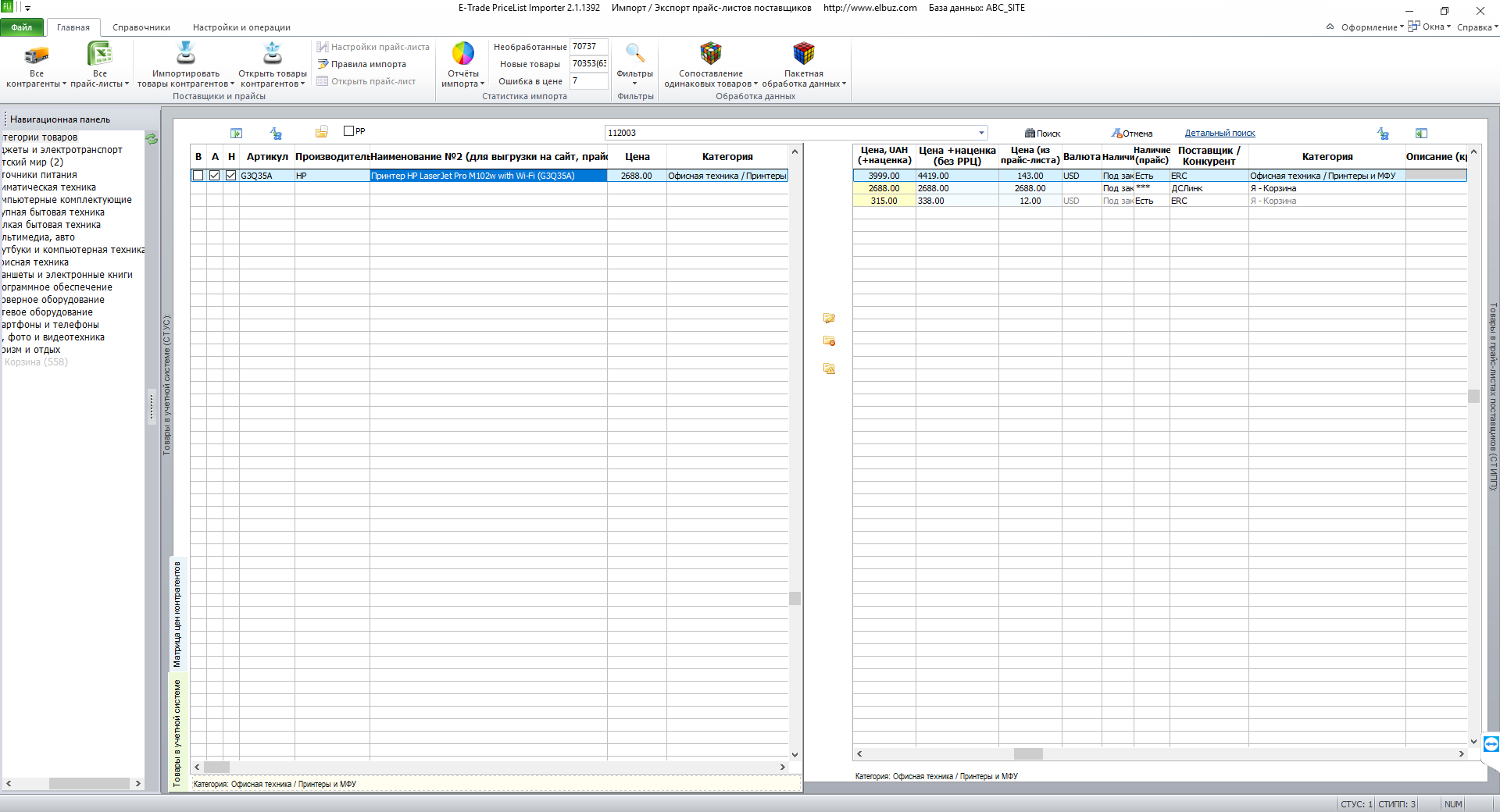Click Артикул column header in left grid
The image size is (1500, 812).
[267, 156]
